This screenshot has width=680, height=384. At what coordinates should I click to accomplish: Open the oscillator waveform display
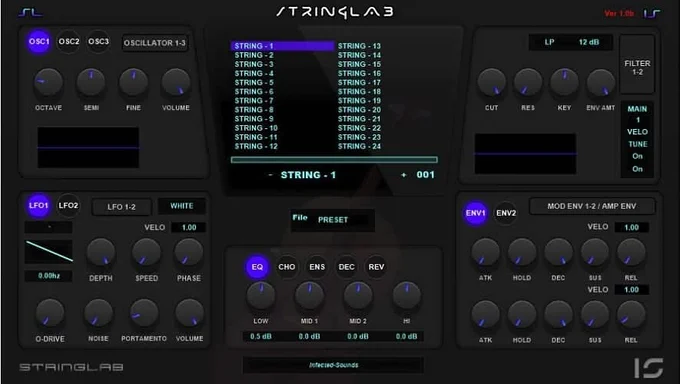pos(88,148)
